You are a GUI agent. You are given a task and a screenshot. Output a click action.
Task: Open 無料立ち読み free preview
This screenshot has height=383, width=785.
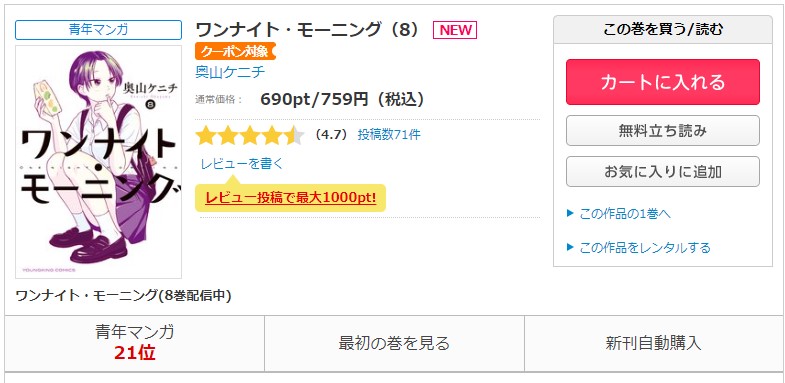point(663,131)
